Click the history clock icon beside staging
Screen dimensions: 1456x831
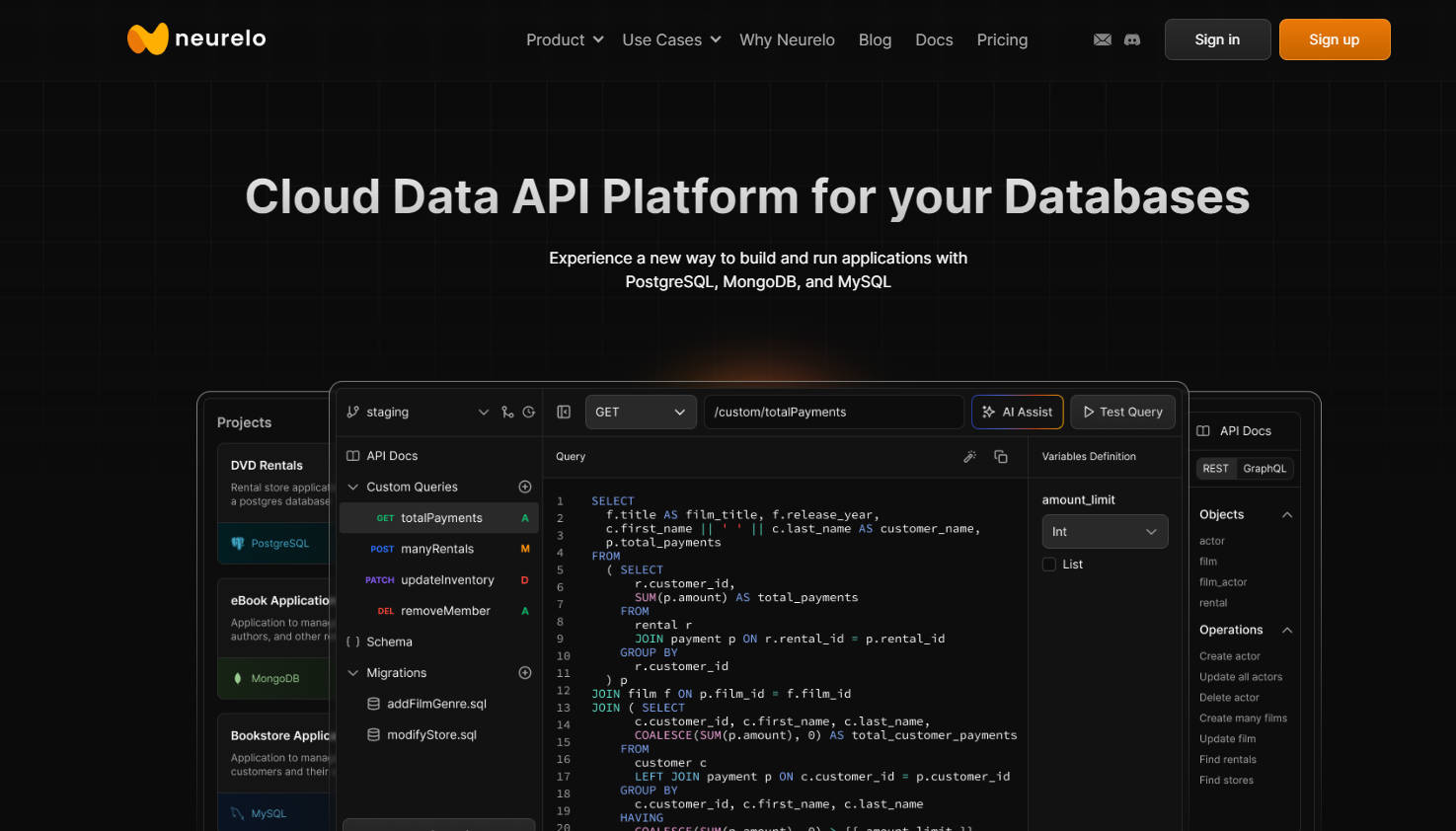click(x=529, y=413)
